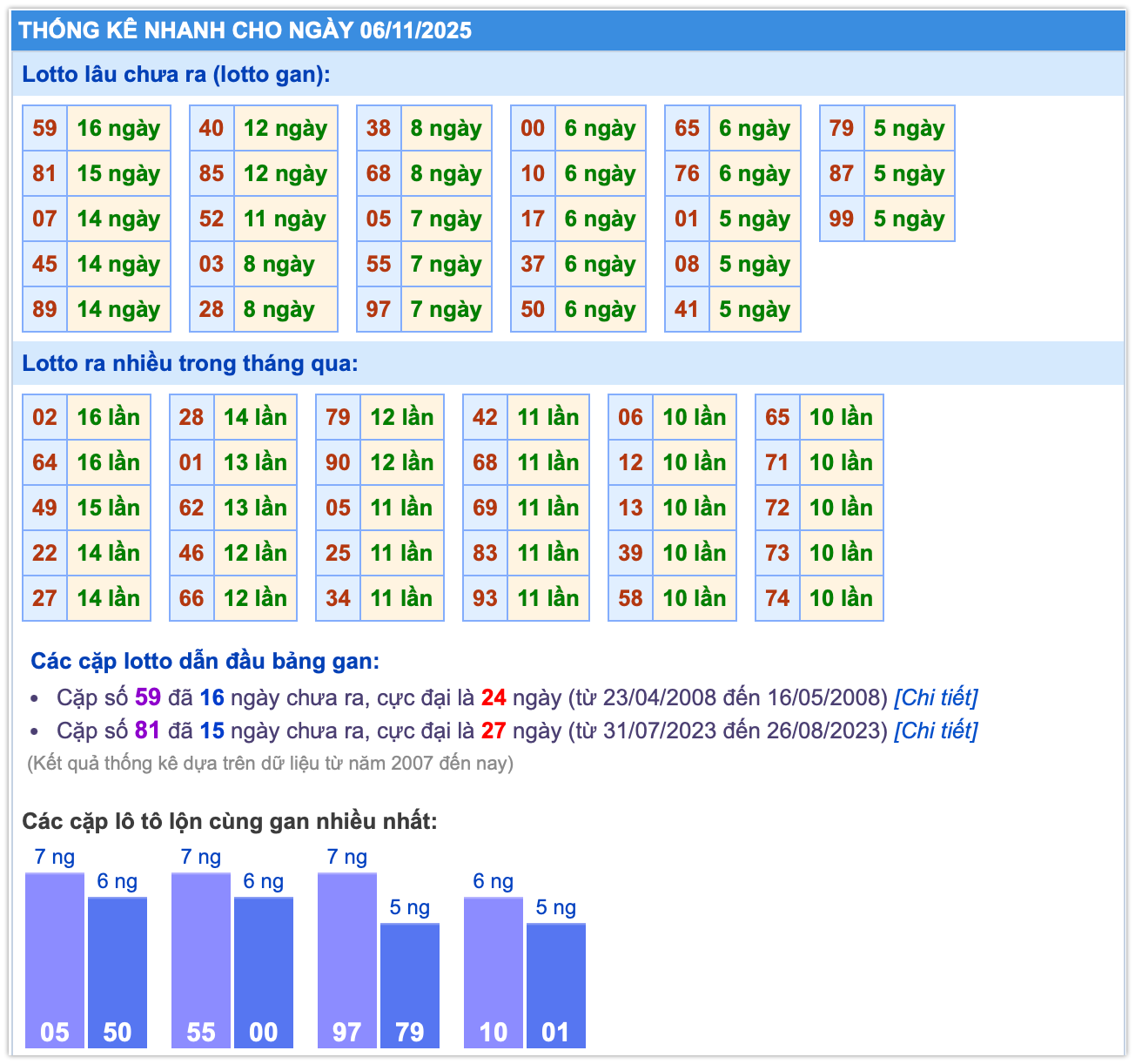Image resolution: width=1135 pixels, height=1064 pixels.
Task: Click the purple number 59 in the gan list
Action: click(x=148, y=697)
